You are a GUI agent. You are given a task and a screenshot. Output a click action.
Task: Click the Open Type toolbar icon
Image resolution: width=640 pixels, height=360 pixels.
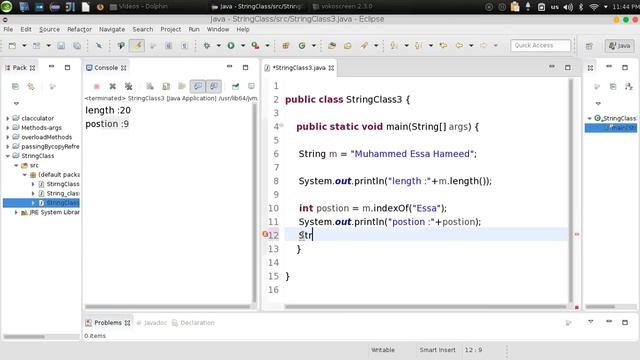[332, 46]
